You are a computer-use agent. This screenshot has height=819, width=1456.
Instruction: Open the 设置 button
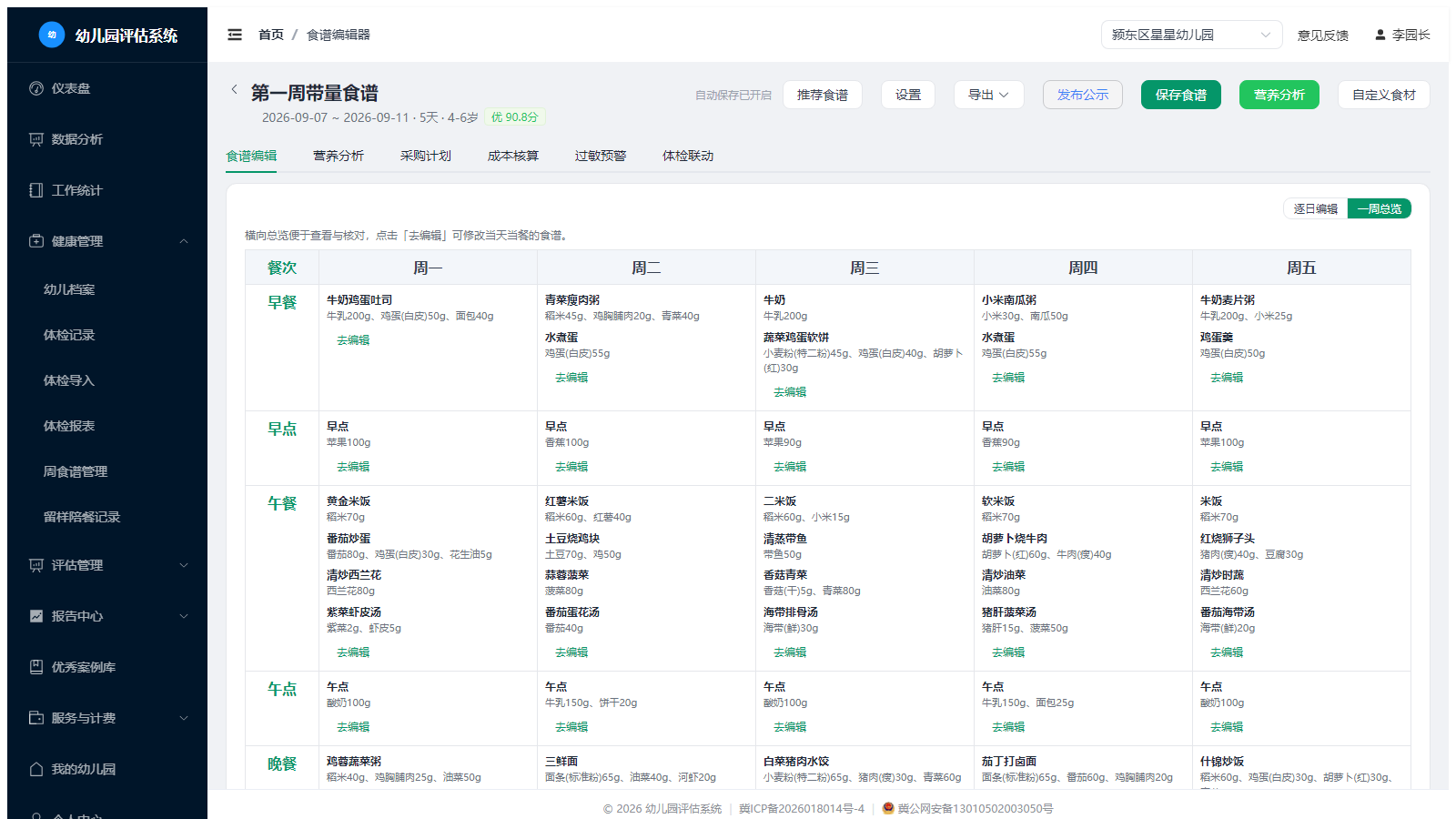[908, 95]
